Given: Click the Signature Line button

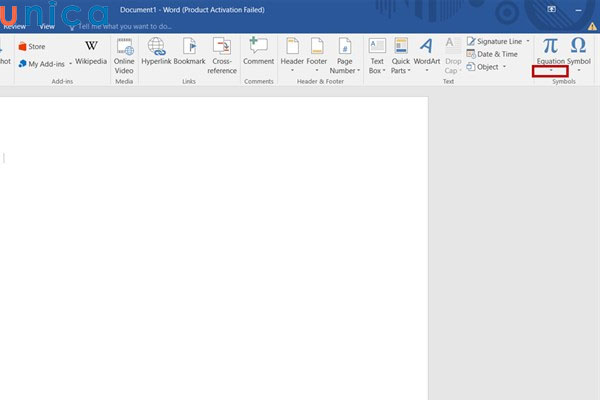Looking at the screenshot, I should pos(499,42).
